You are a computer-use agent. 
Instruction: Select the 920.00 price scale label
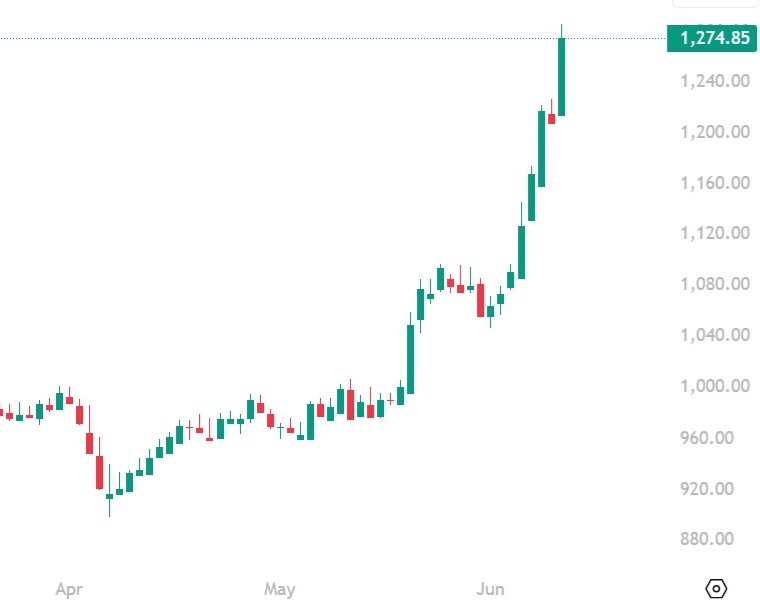tap(707, 488)
